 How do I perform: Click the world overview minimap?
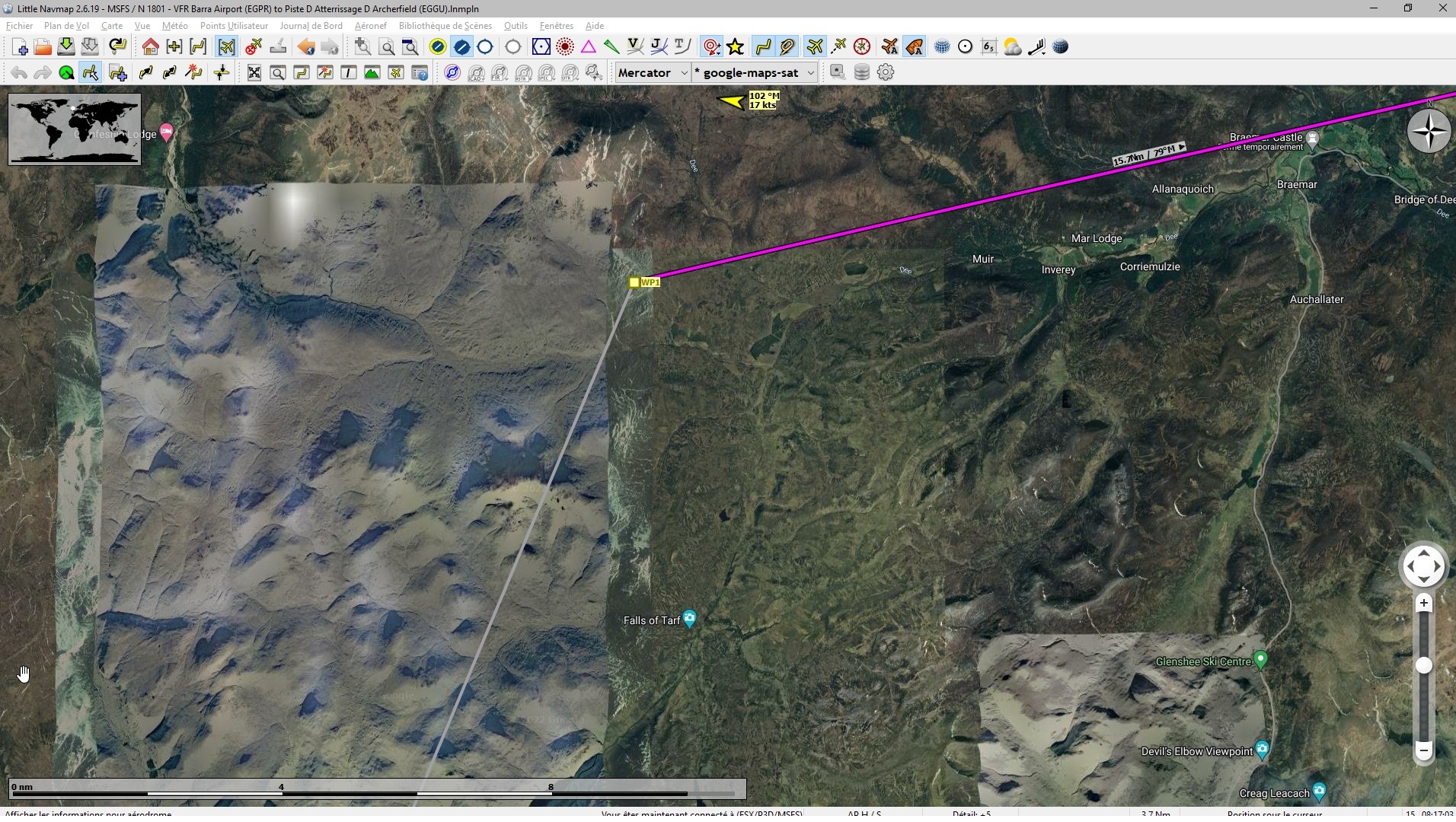click(75, 129)
